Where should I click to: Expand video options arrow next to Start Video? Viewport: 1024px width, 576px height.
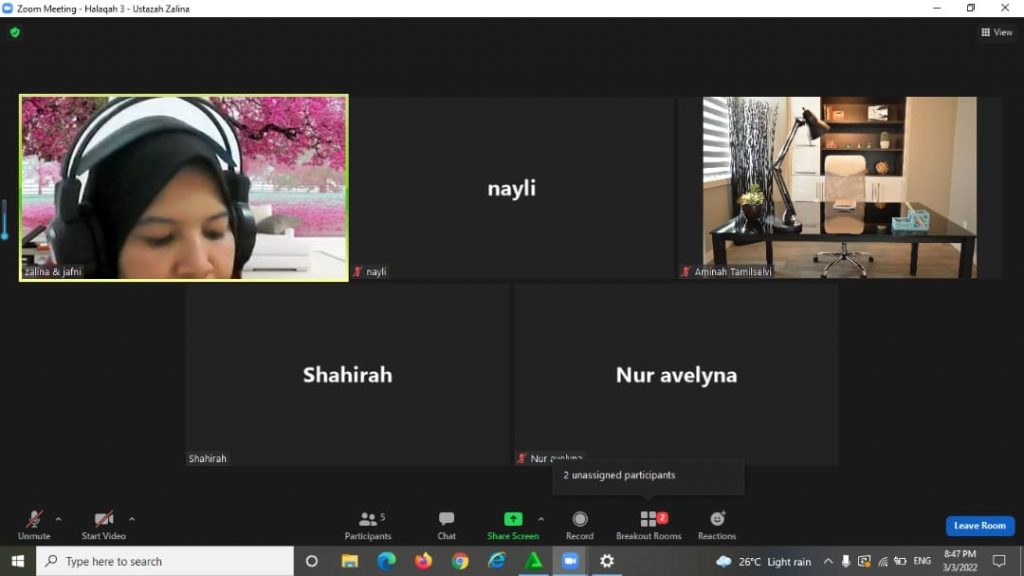tap(132, 519)
